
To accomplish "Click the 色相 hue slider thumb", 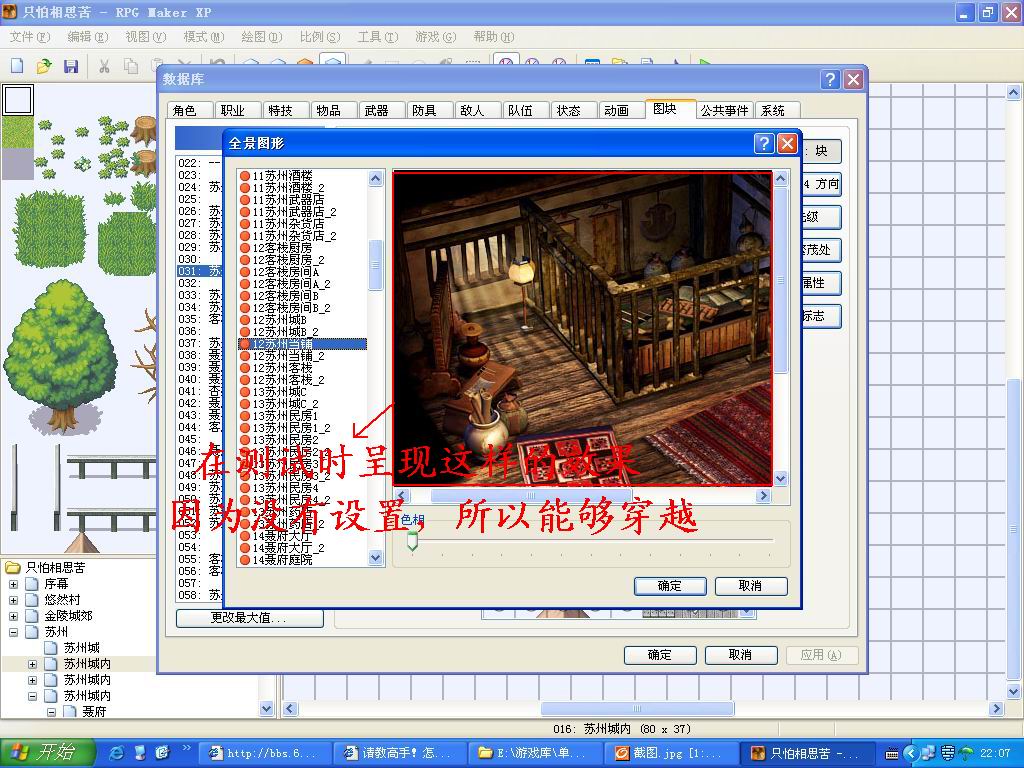I will pyautogui.click(x=412, y=541).
